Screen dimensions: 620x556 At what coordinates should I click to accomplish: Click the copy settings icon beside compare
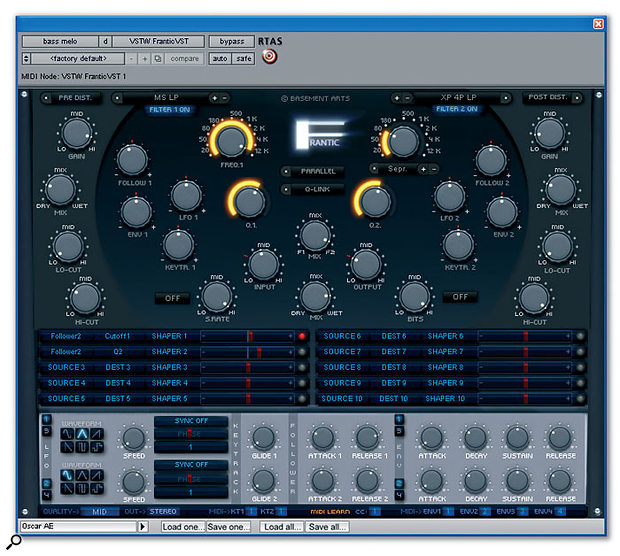pyautogui.click(x=158, y=59)
